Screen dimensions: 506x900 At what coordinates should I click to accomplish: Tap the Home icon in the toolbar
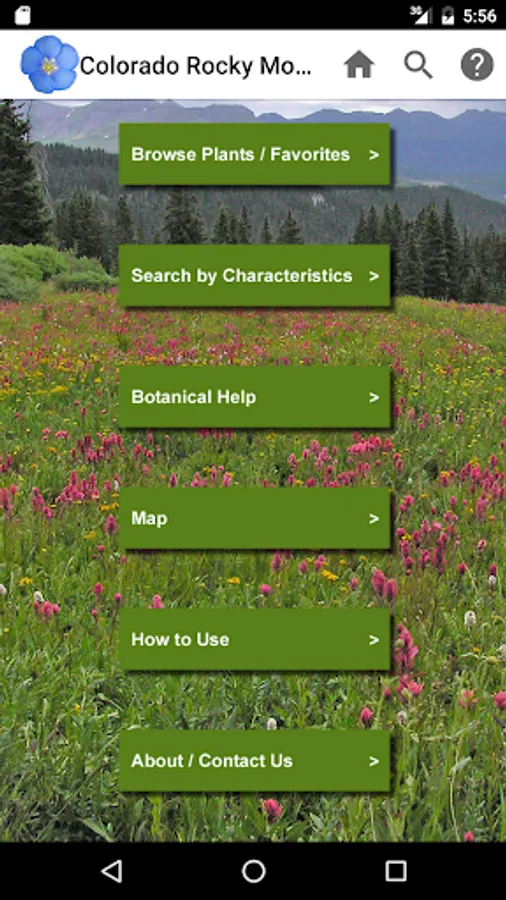coord(359,65)
